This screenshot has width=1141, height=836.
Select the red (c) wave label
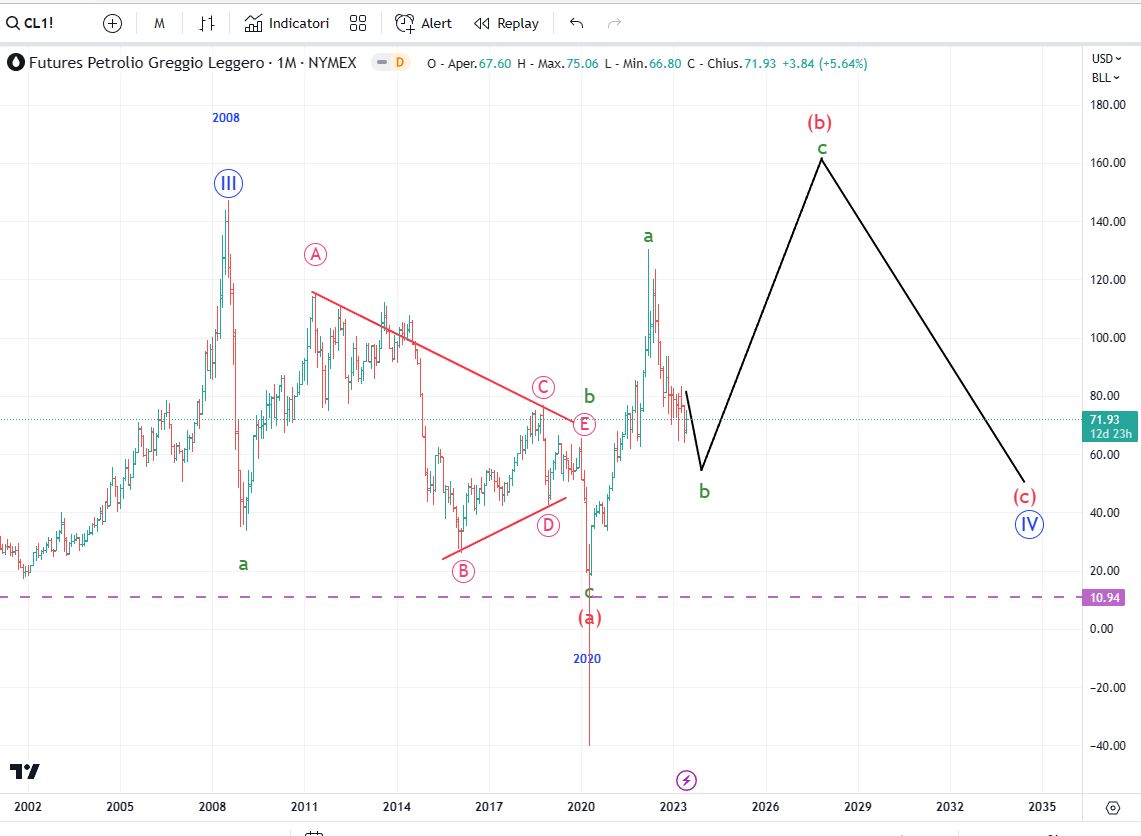[x=1025, y=497]
